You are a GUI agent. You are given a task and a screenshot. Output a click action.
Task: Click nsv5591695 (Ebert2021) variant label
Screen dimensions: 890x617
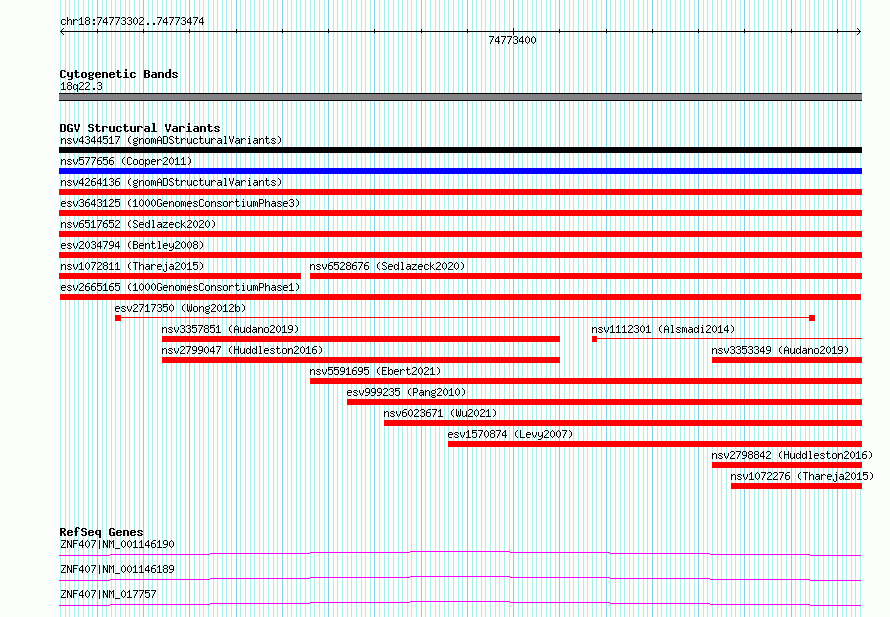(x=375, y=371)
